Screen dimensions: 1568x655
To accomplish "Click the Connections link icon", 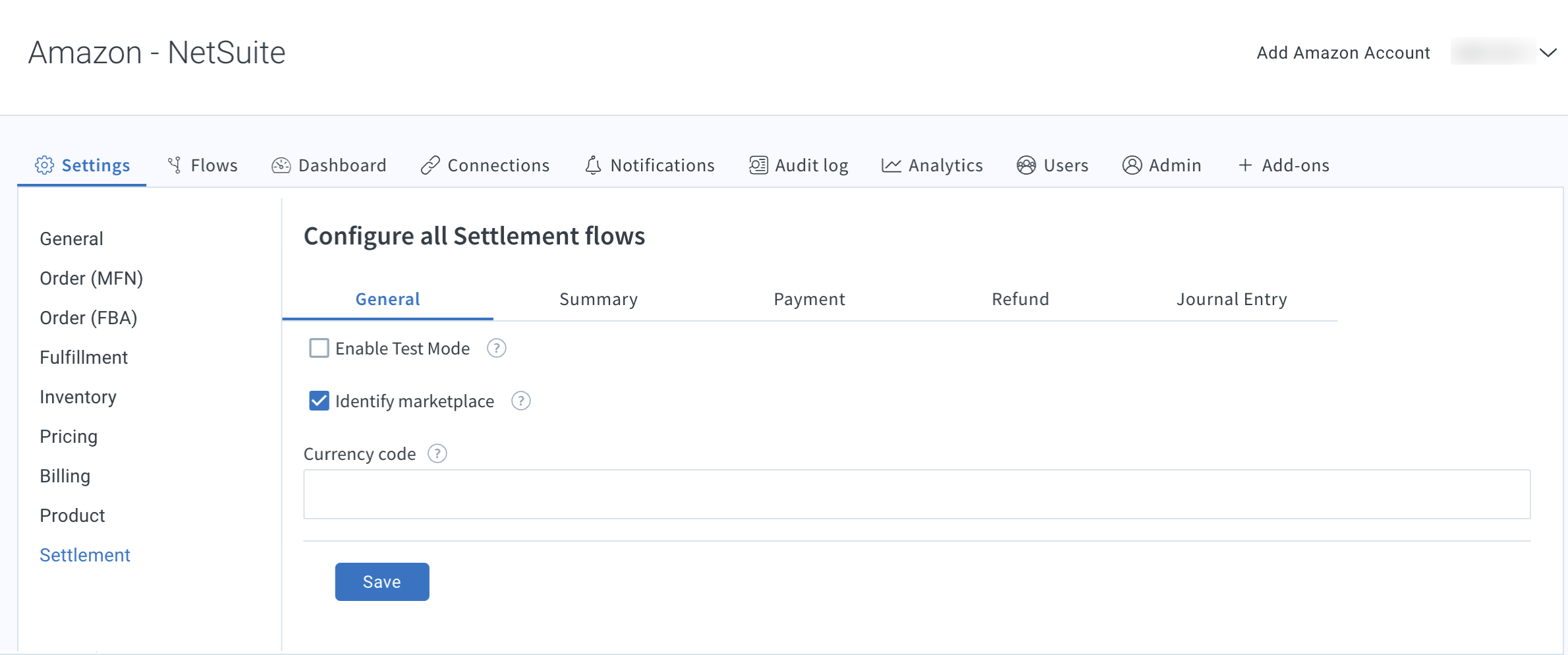I will tap(430, 165).
